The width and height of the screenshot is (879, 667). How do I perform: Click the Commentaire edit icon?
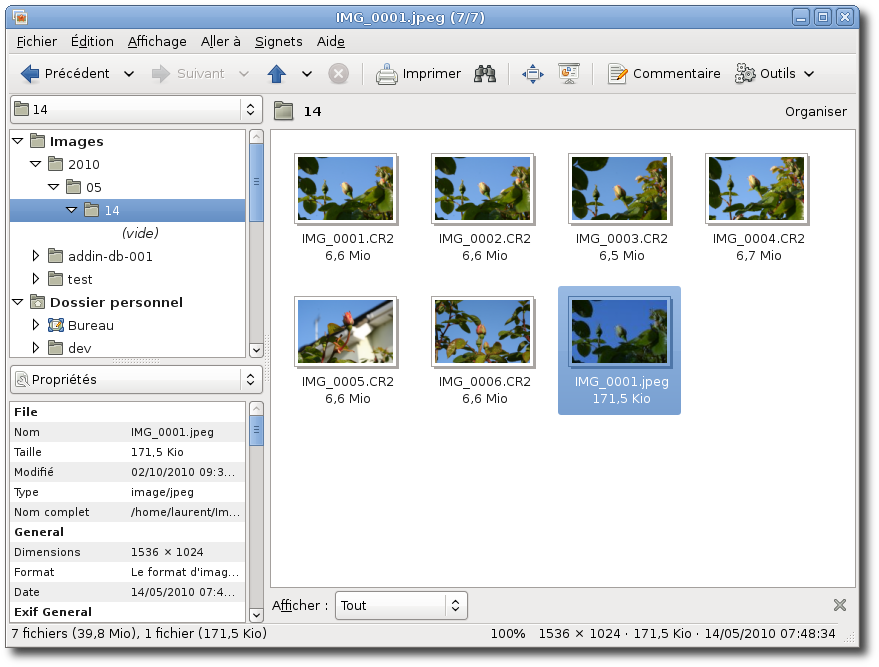coord(618,73)
